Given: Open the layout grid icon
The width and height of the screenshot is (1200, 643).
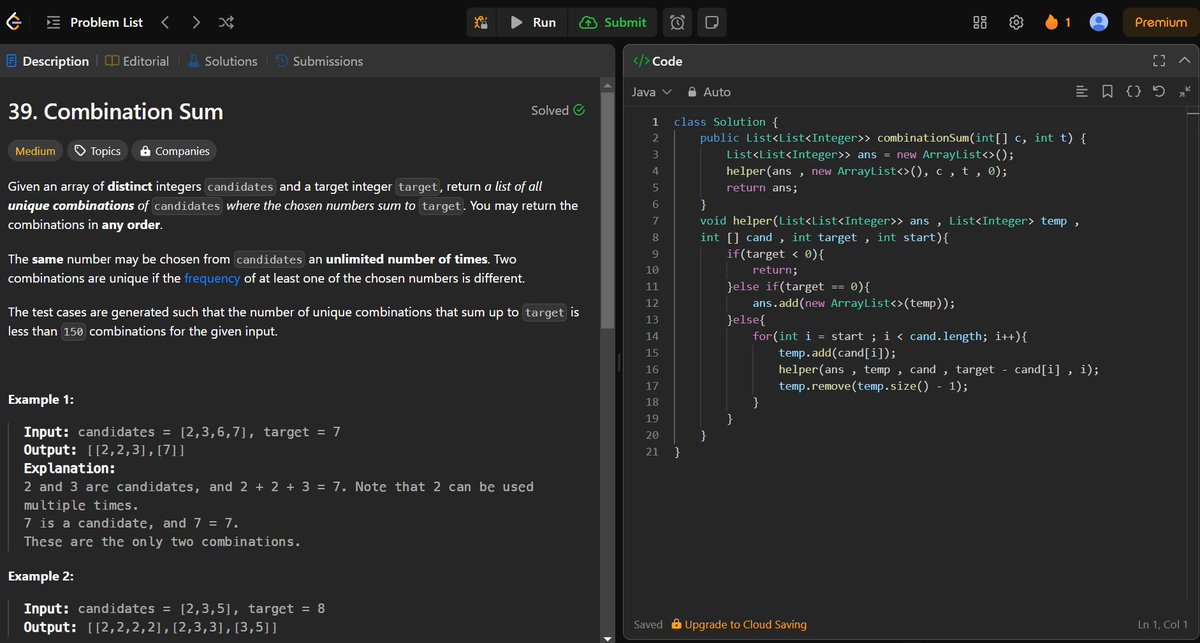Looking at the screenshot, I should pos(980,22).
